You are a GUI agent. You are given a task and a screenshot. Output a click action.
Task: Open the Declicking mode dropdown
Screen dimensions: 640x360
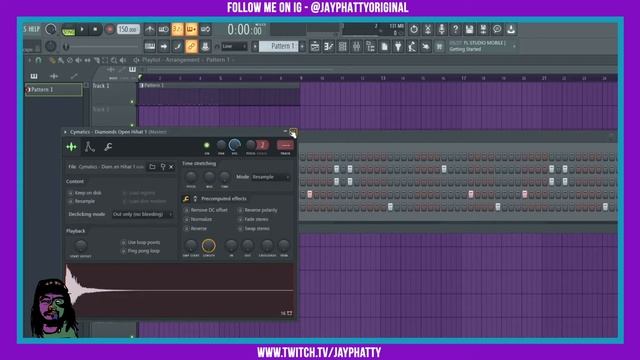142,214
